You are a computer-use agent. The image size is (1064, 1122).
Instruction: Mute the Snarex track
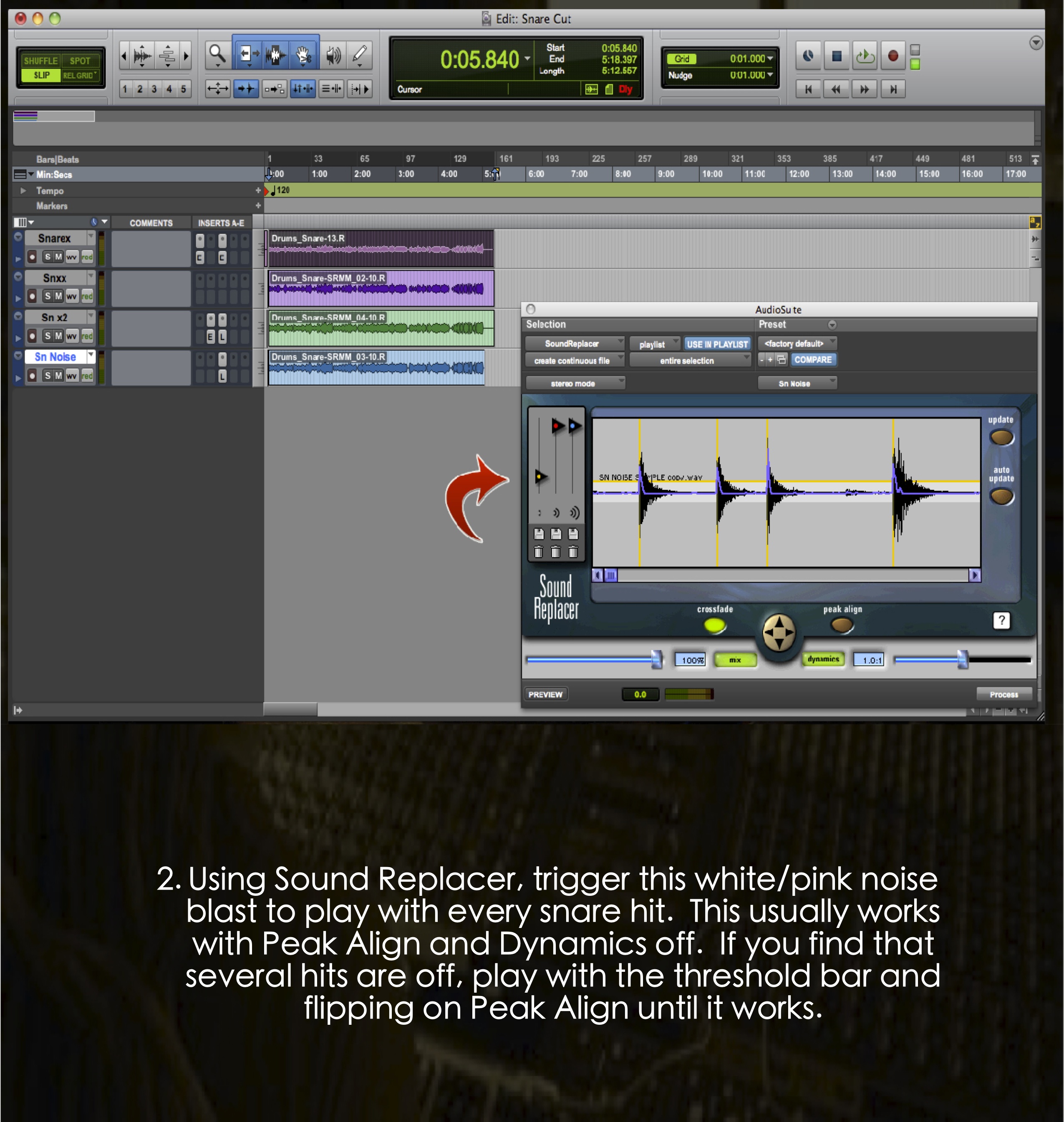point(58,257)
